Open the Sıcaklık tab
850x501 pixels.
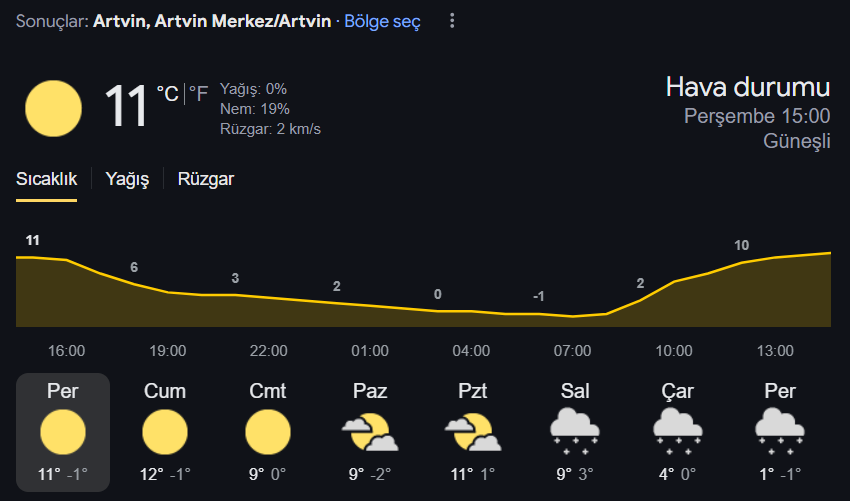coord(46,179)
